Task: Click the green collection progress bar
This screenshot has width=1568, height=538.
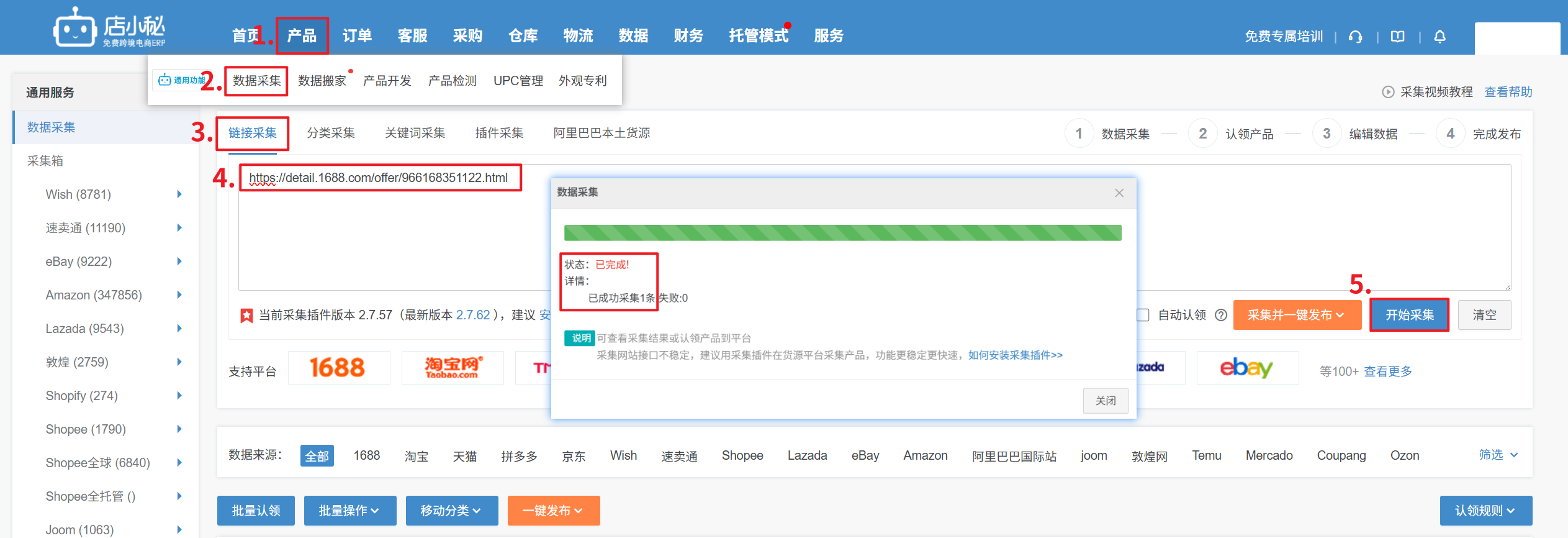Action: point(842,233)
